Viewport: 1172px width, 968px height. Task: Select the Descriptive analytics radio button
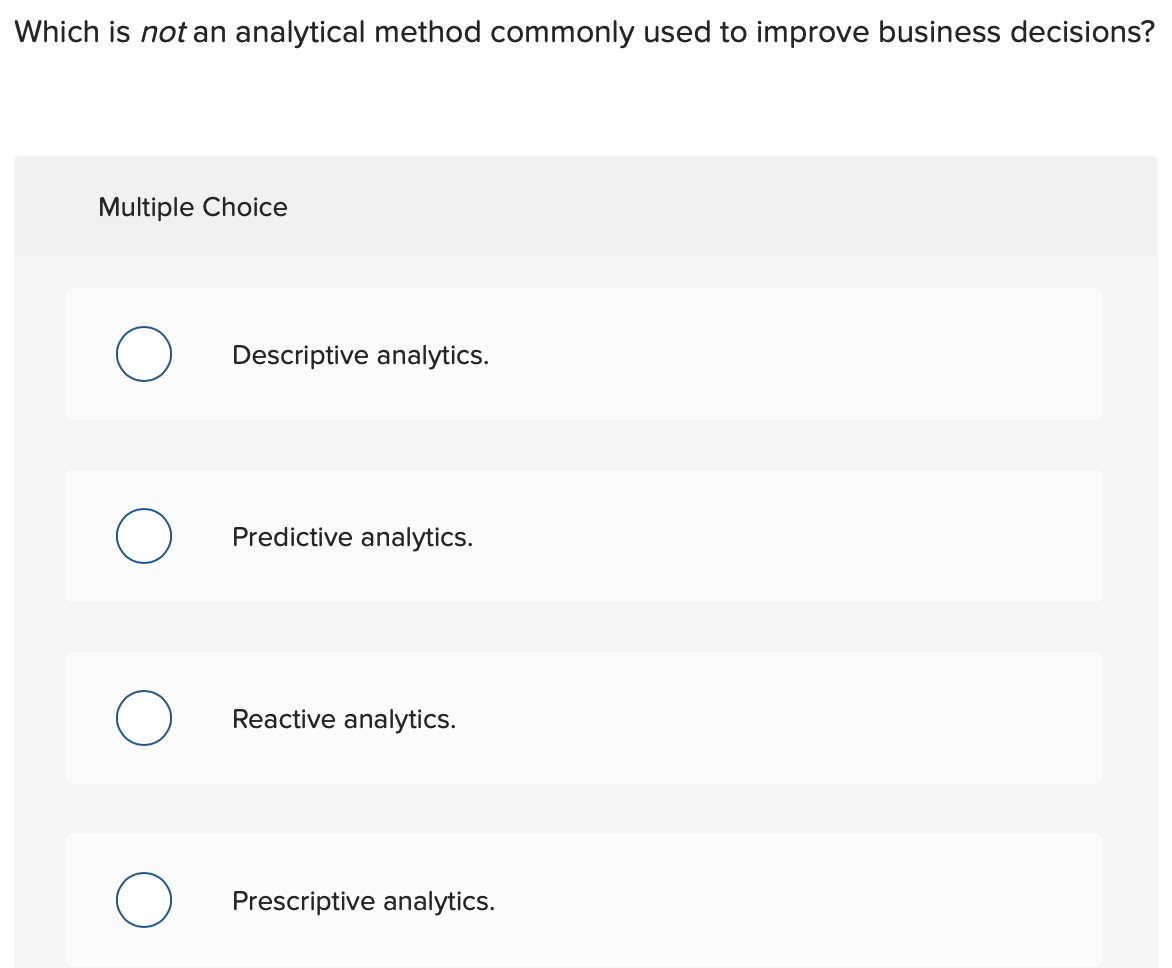click(143, 353)
